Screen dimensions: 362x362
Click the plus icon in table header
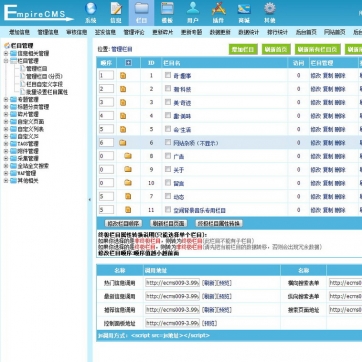tap(128, 63)
